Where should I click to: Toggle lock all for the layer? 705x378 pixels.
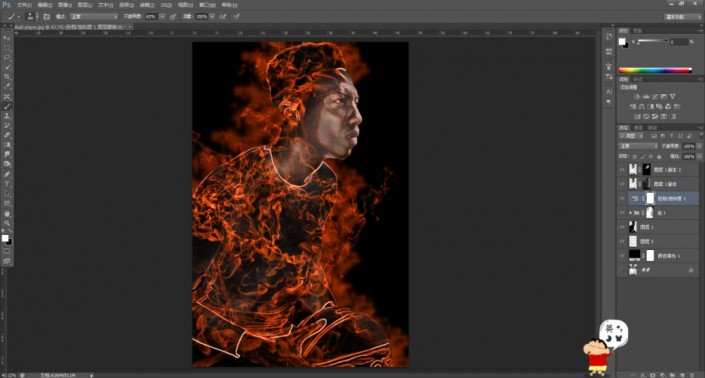659,156
